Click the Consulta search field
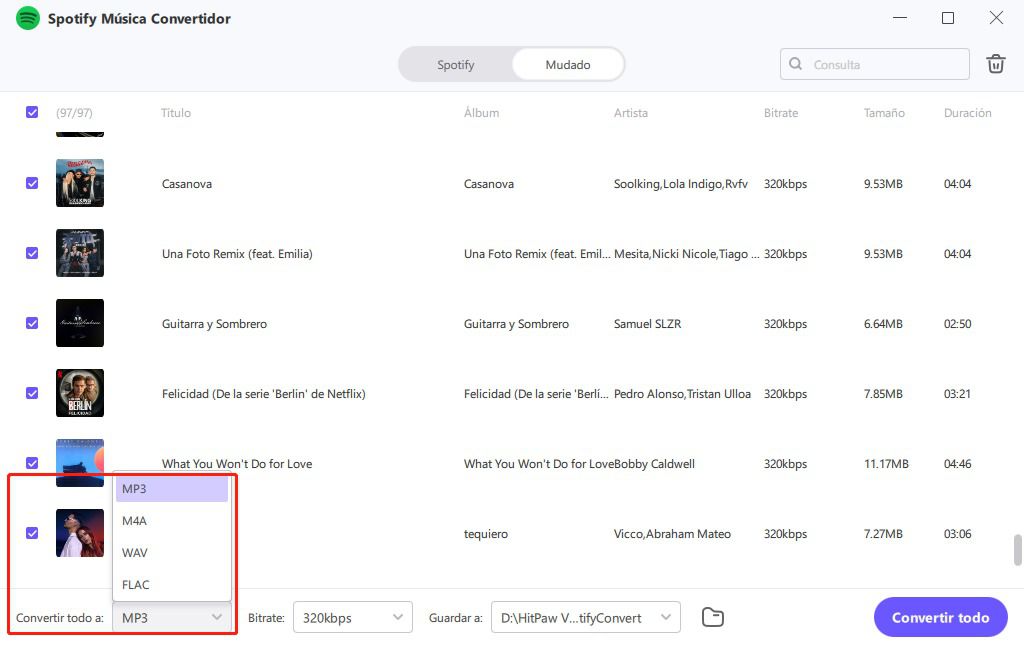1024x645 pixels. [885, 64]
